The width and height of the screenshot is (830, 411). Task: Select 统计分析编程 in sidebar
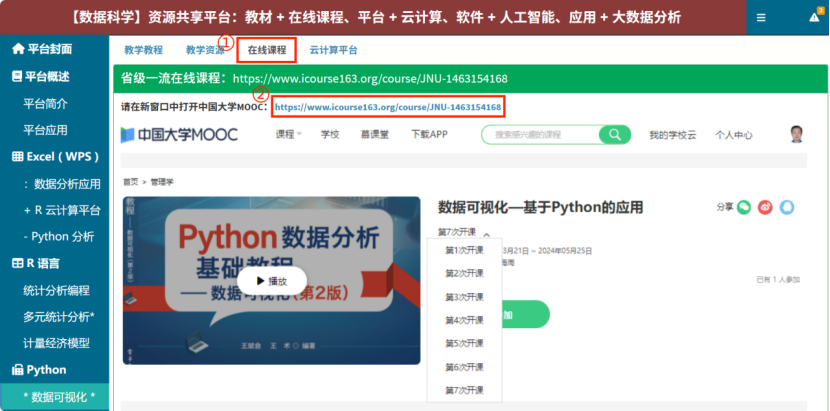coord(57,290)
